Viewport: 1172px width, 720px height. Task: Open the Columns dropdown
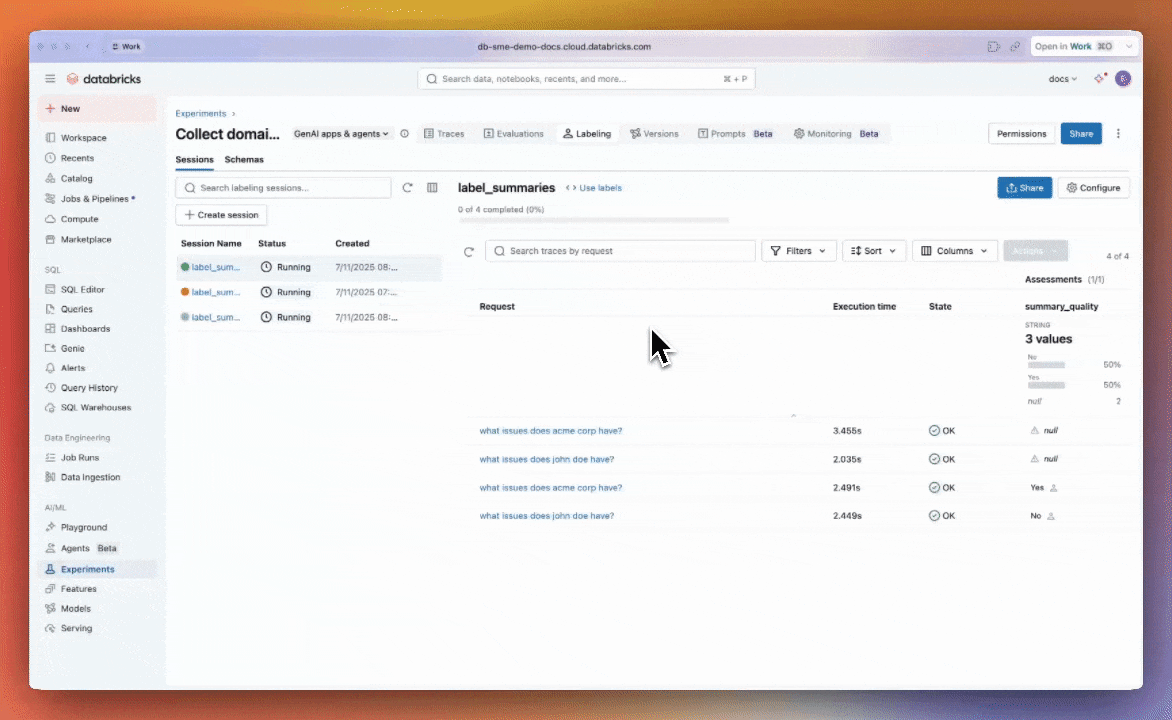pyautogui.click(x=954, y=251)
